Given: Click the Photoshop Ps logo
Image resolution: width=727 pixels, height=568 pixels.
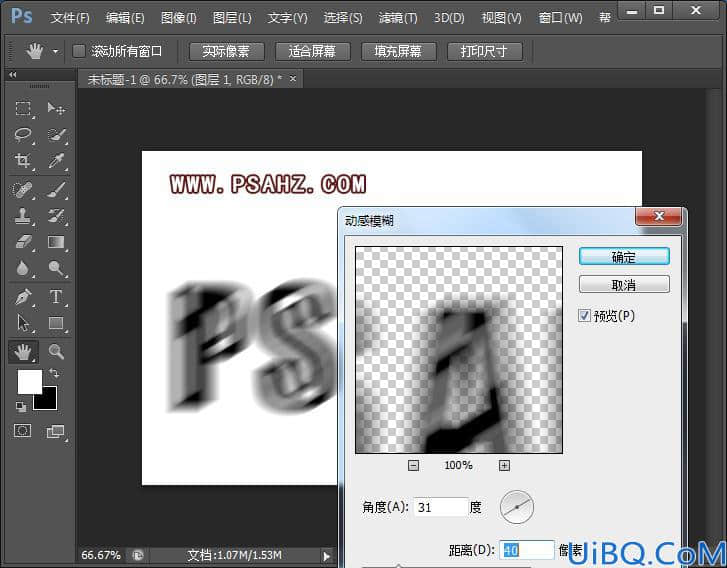Looking at the screenshot, I should pos(21,17).
